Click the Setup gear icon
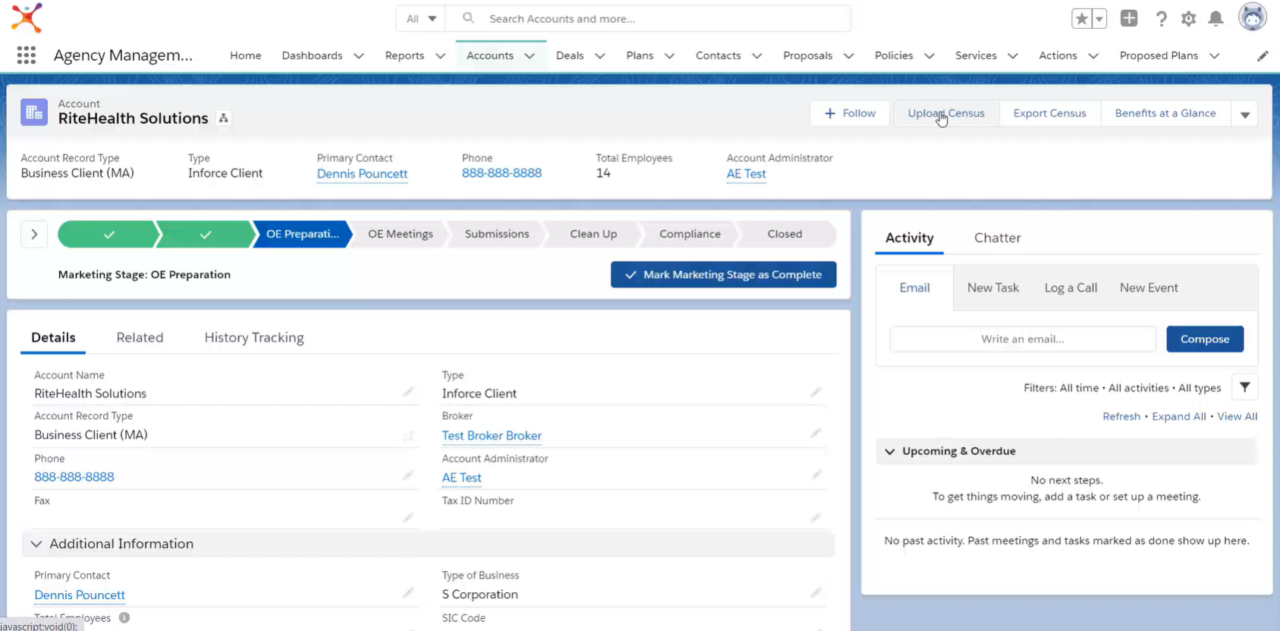Image resolution: width=1280 pixels, height=631 pixels. point(1188,17)
